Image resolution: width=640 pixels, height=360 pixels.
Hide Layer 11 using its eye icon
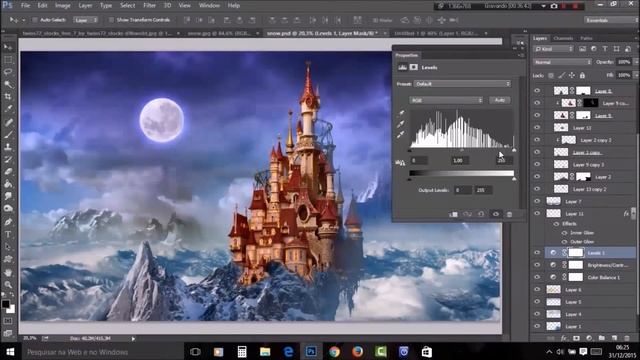537,213
